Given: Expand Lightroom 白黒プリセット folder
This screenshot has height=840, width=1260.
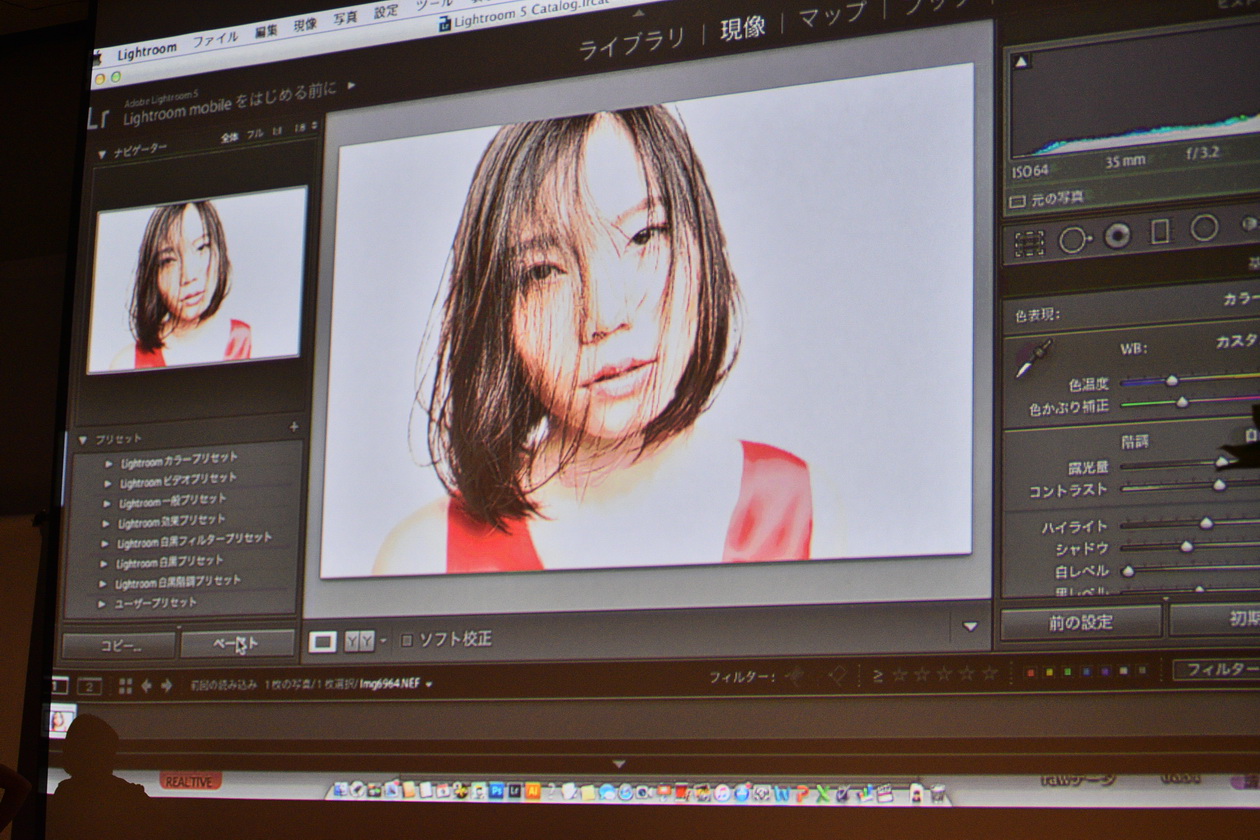Looking at the screenshot, I should [104, 565].
